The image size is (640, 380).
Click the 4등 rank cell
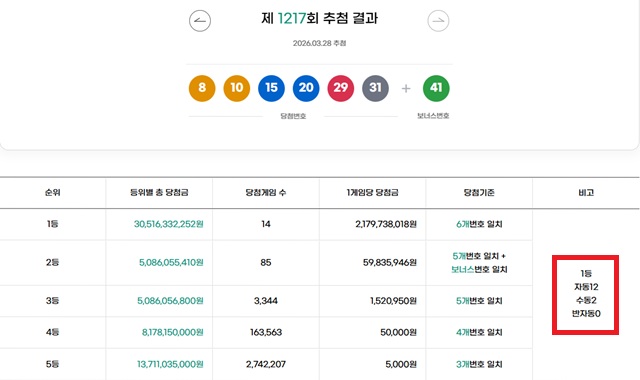pos(53,332)
